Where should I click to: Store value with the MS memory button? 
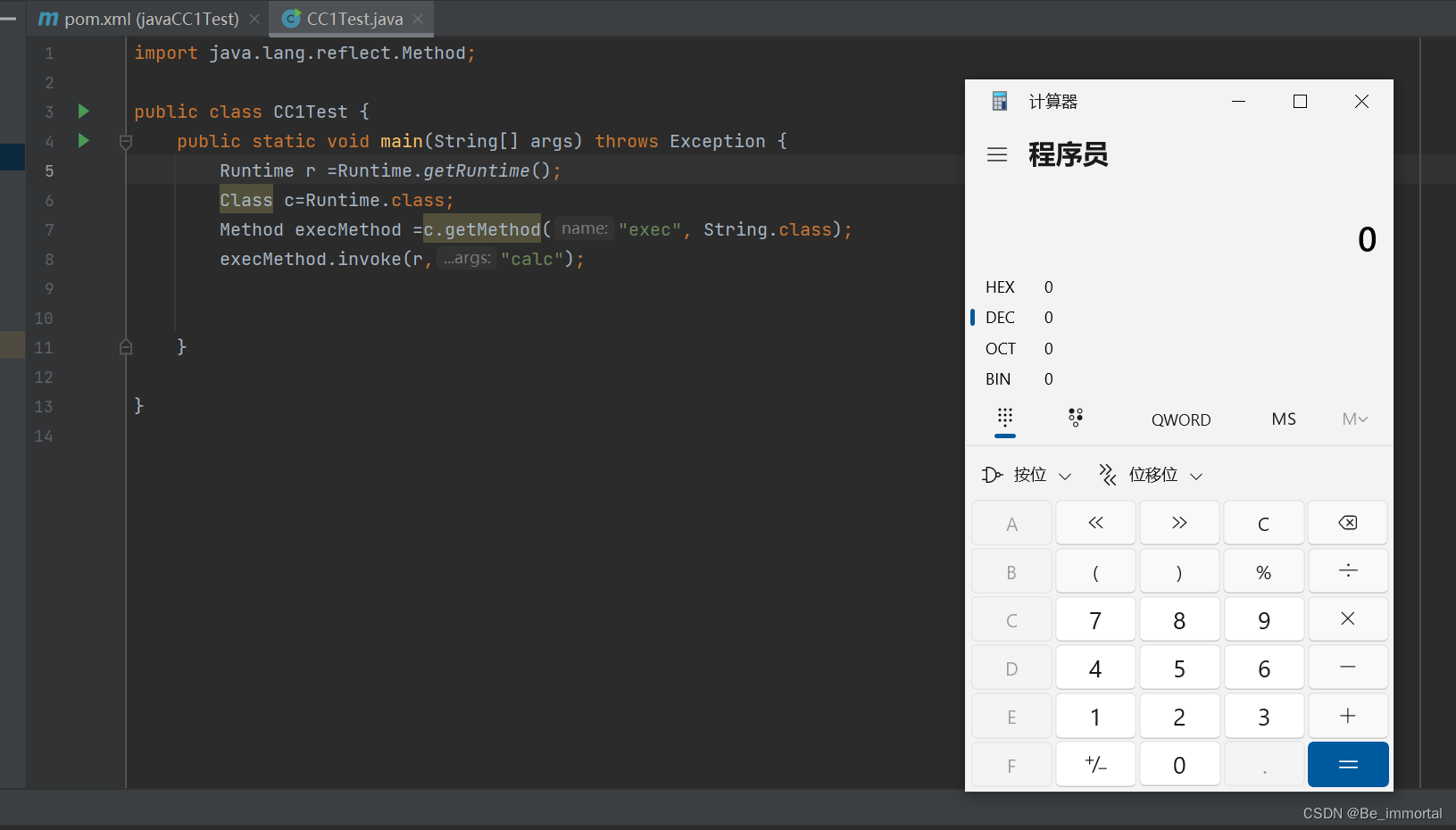[x=1284, y=419]
